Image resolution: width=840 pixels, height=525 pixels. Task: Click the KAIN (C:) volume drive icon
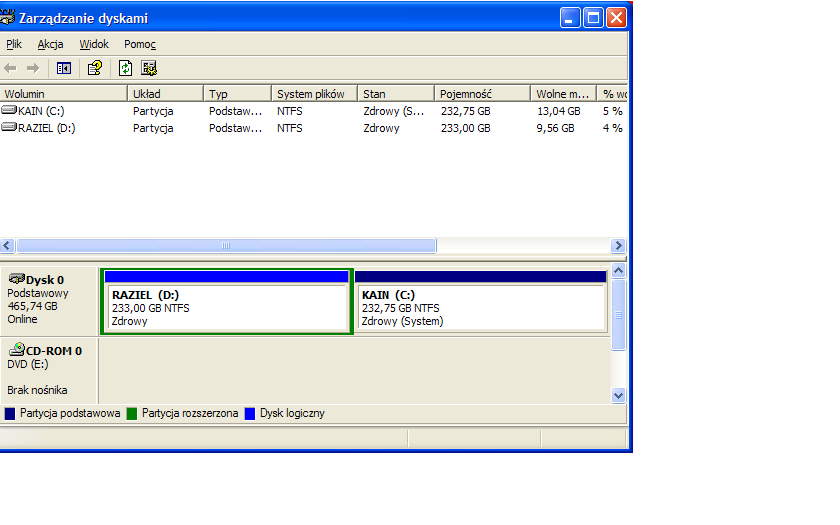pyautogui.click(x=9, y=110)
